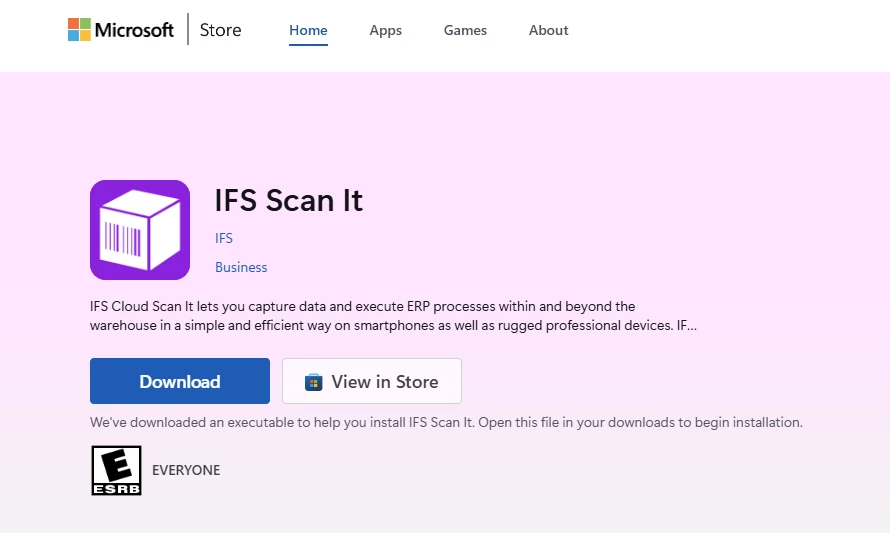Open the Store home link
The image size is (890, 533).
[220, 30]
